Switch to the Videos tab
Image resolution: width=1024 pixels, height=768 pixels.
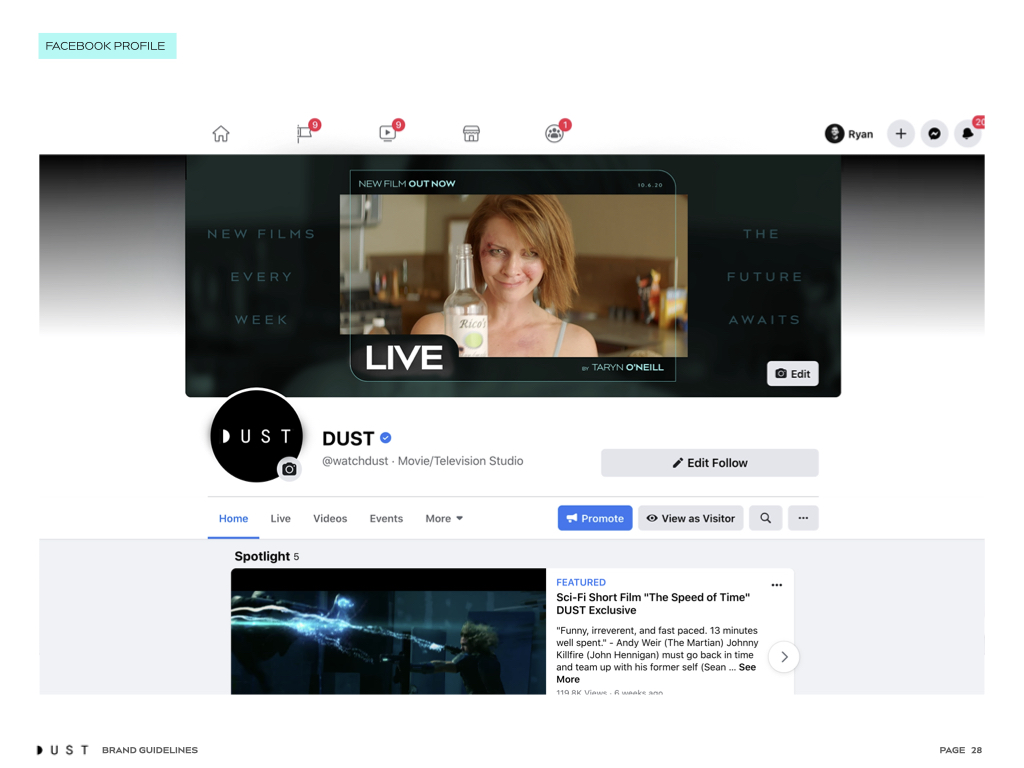[330, 519]
